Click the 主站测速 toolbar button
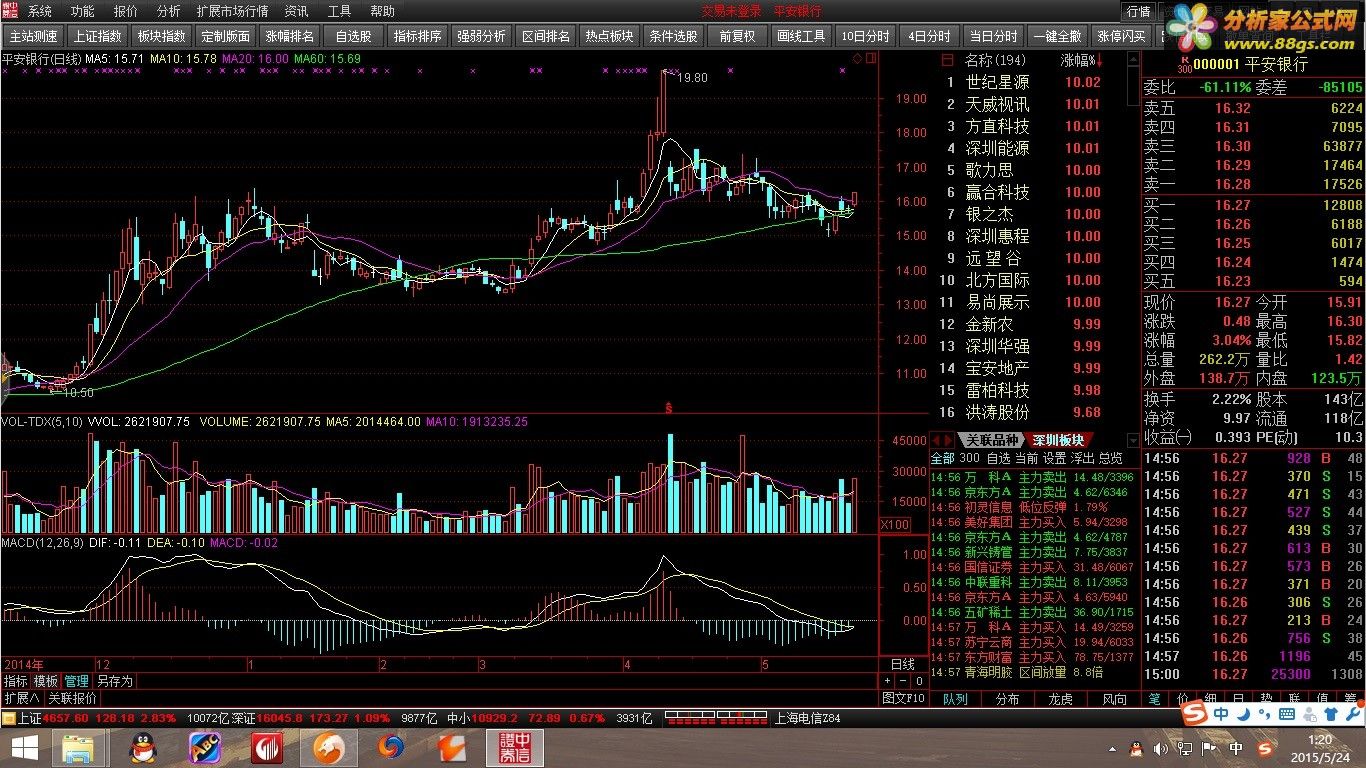This screenshot has width=1366, height=768. [34, 35]
